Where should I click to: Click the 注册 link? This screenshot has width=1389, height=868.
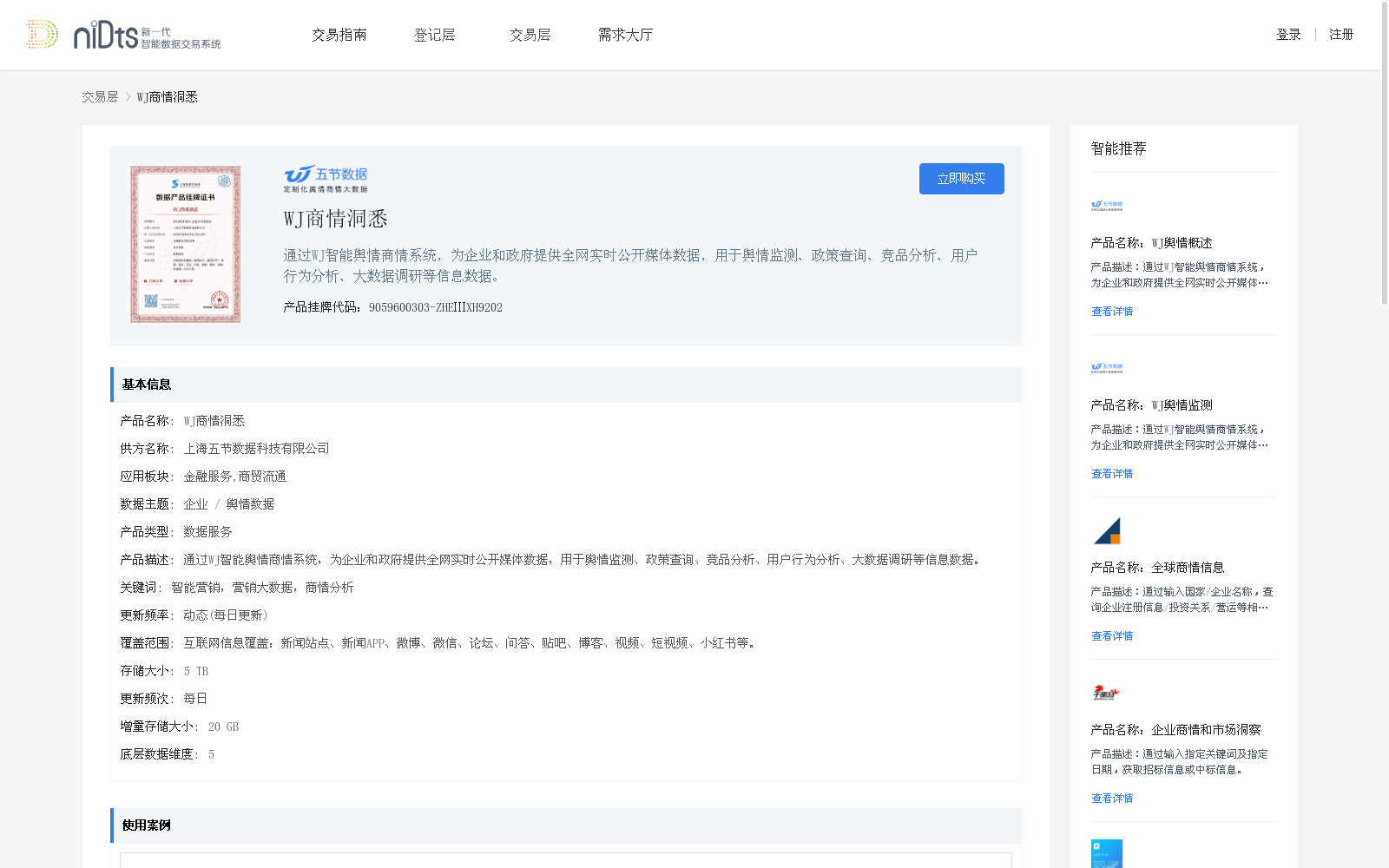tap(1341, 35)
